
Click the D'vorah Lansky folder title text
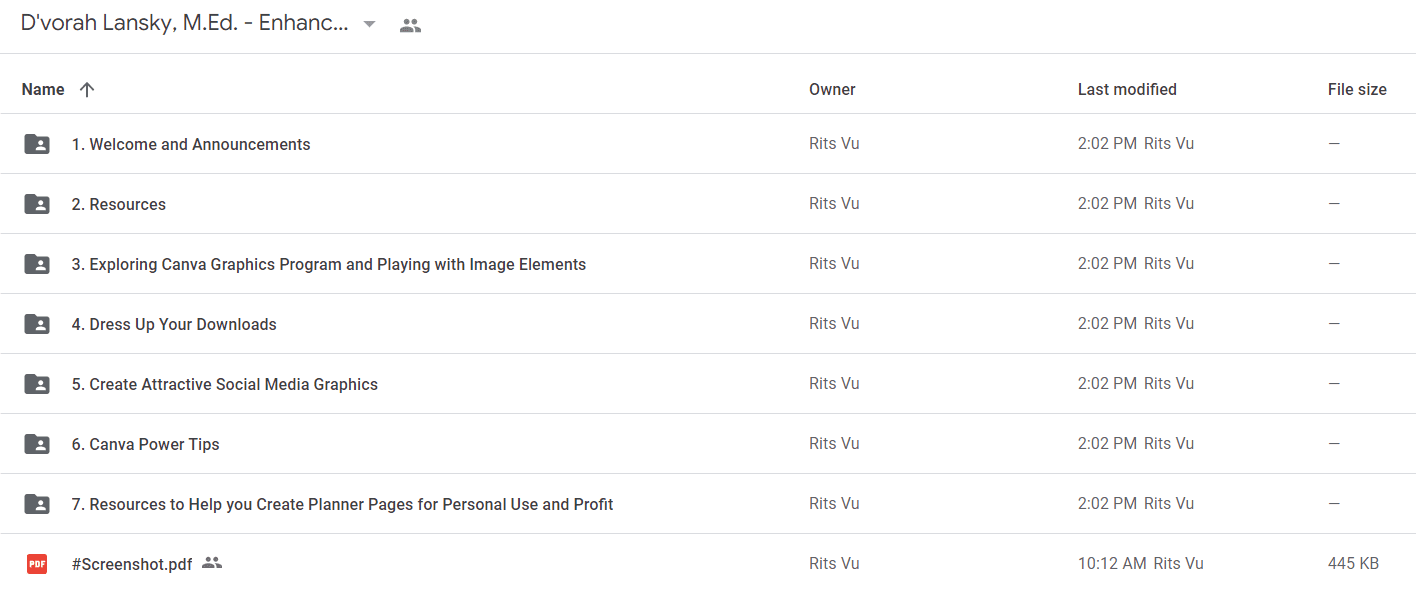coord(185,24)
